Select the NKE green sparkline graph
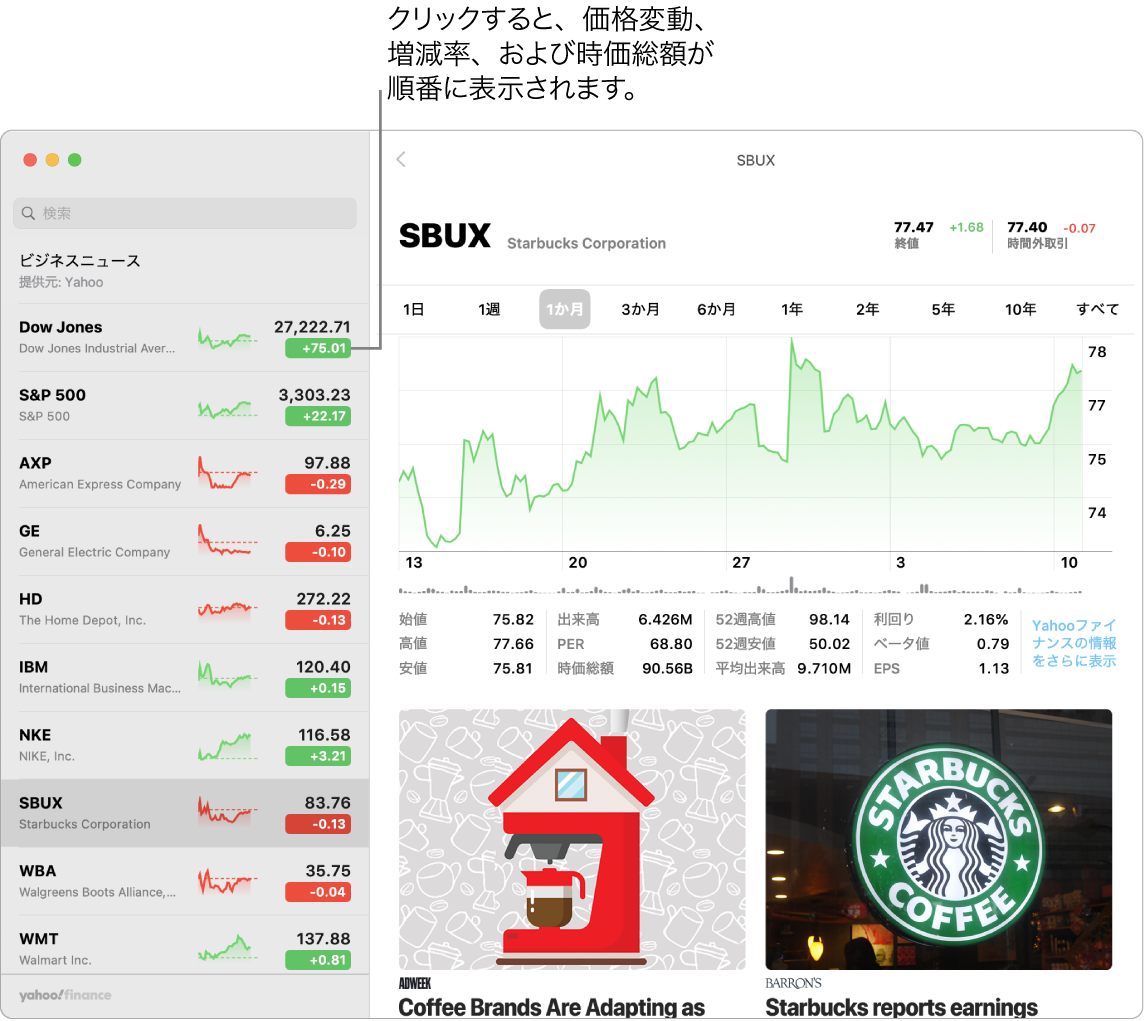 click(x=227, y=744)
